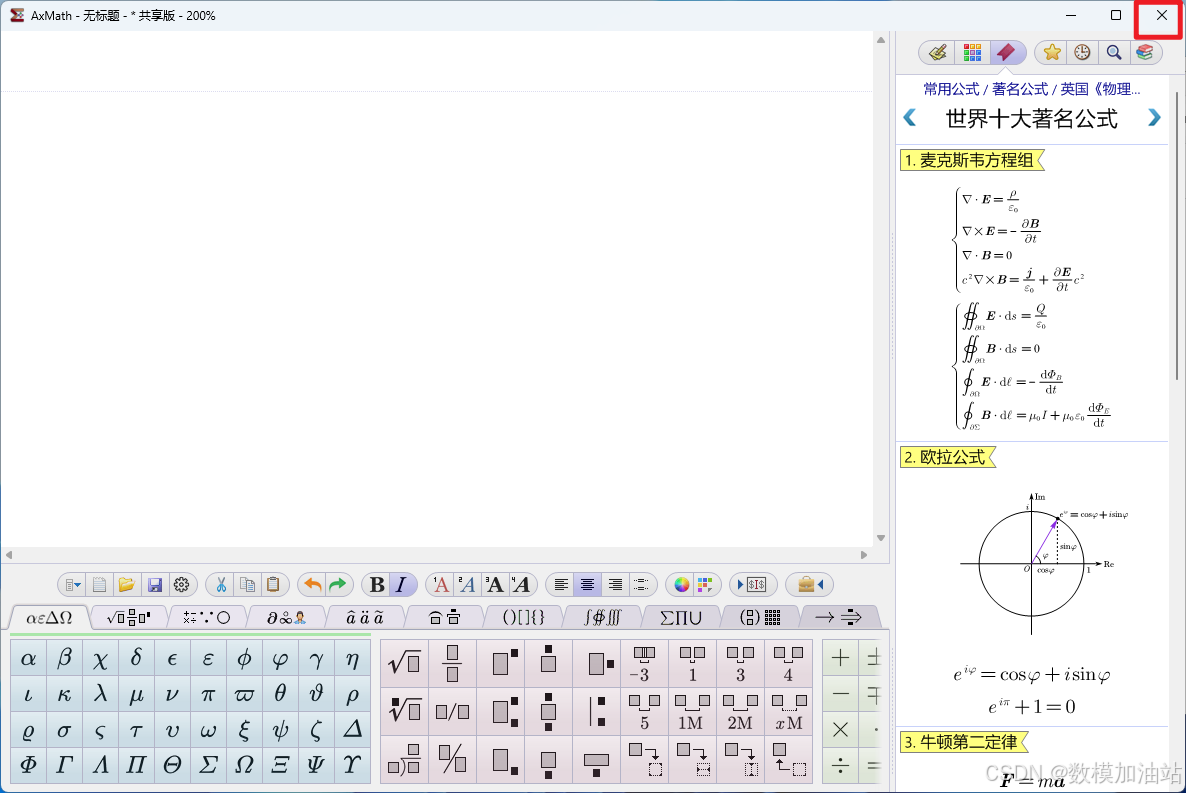Go to next formula page arrow
This screenshot has width=1186, height=793.
click(x=1154, y=118)
